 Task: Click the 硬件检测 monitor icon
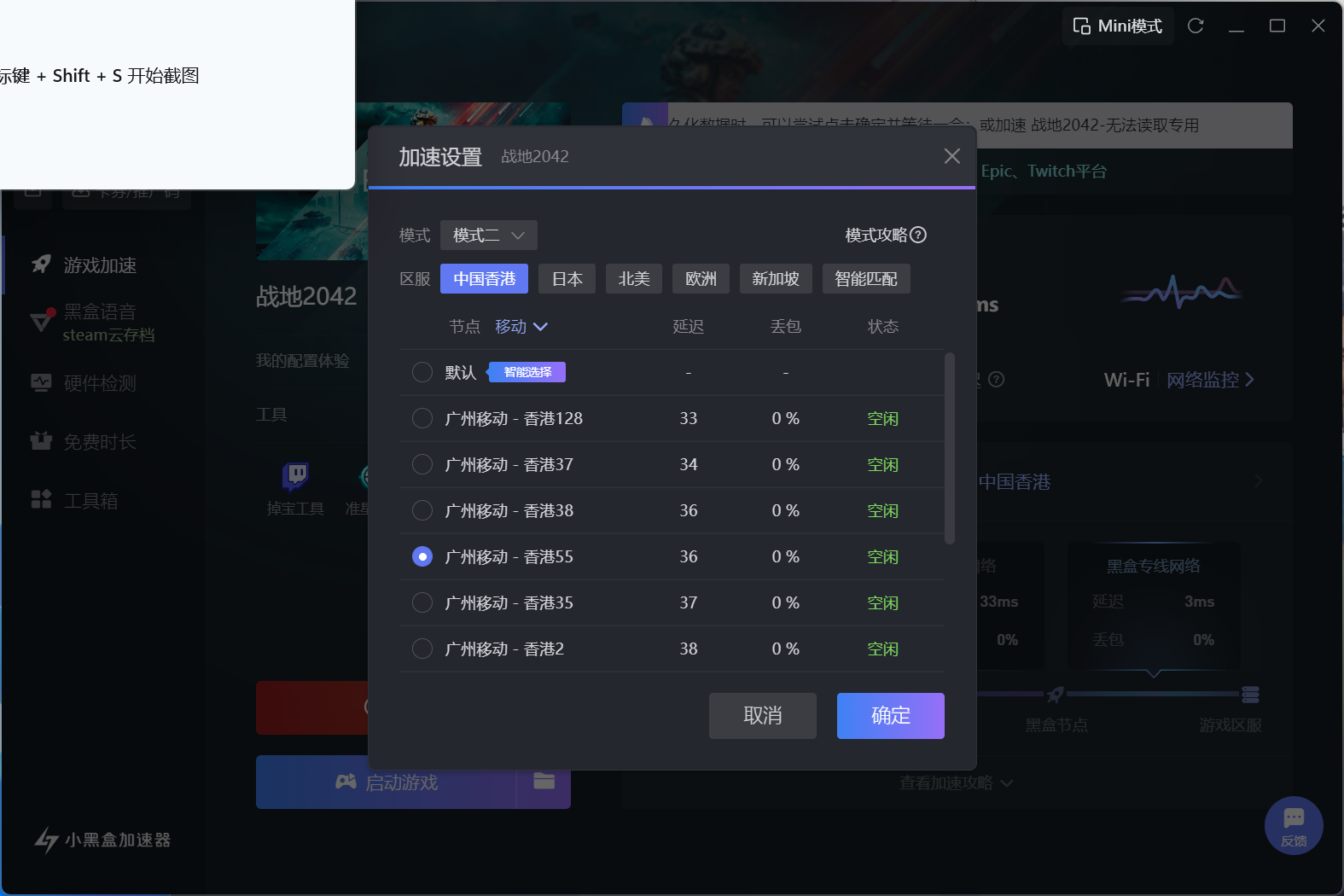click(x=41, y=382)
